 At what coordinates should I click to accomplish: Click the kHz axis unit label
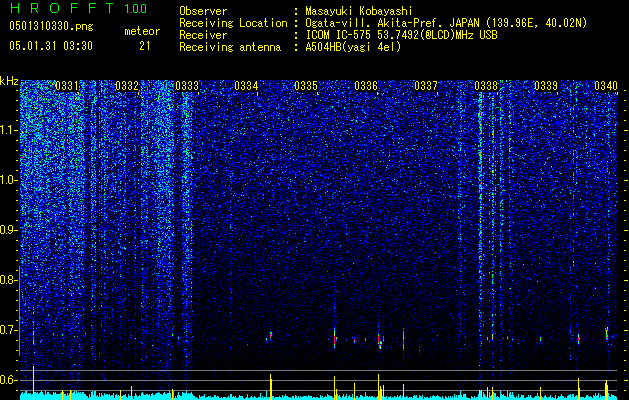[9, 81]
